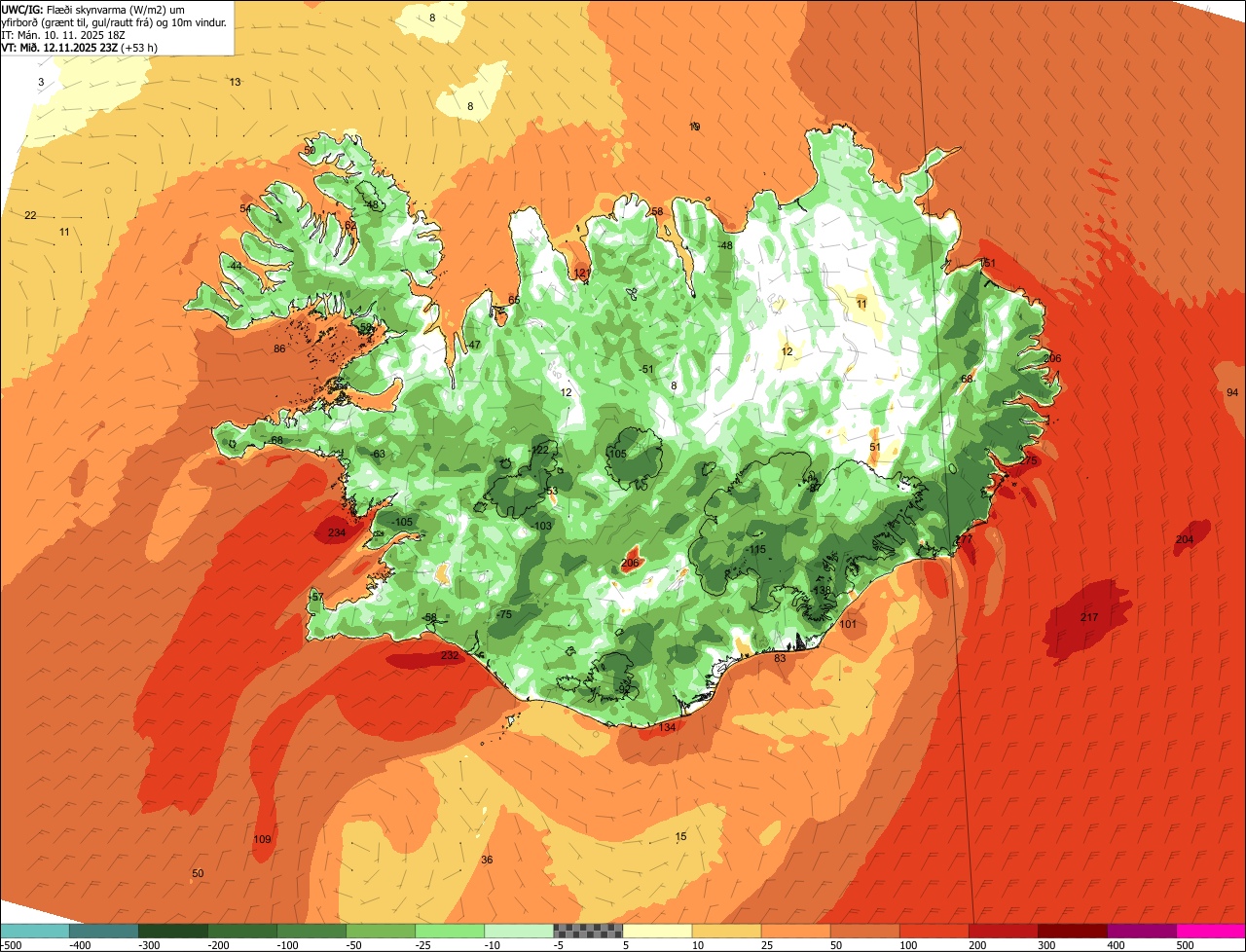Click the dark maroon 300 to 400 swatch

pos(1073,931)
